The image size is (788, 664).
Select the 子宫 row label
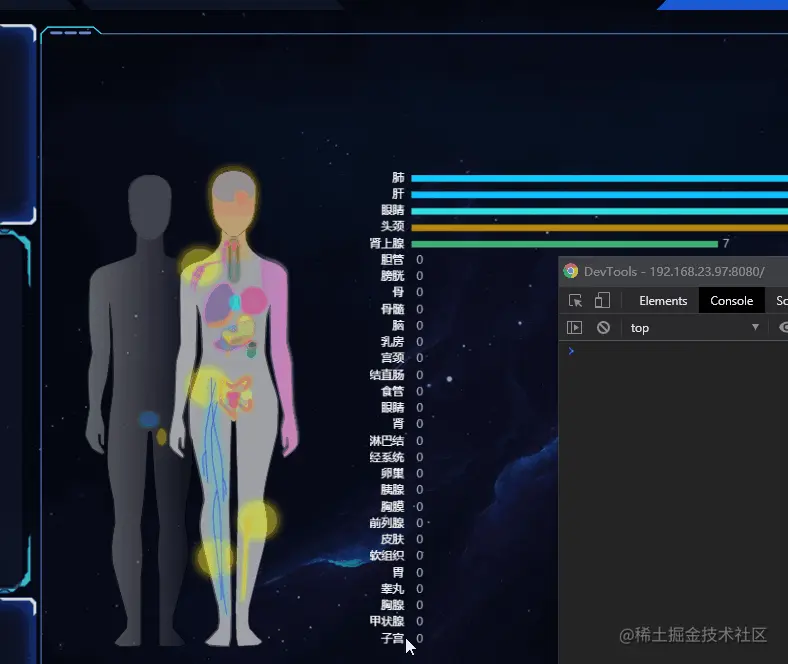[392, 638]
